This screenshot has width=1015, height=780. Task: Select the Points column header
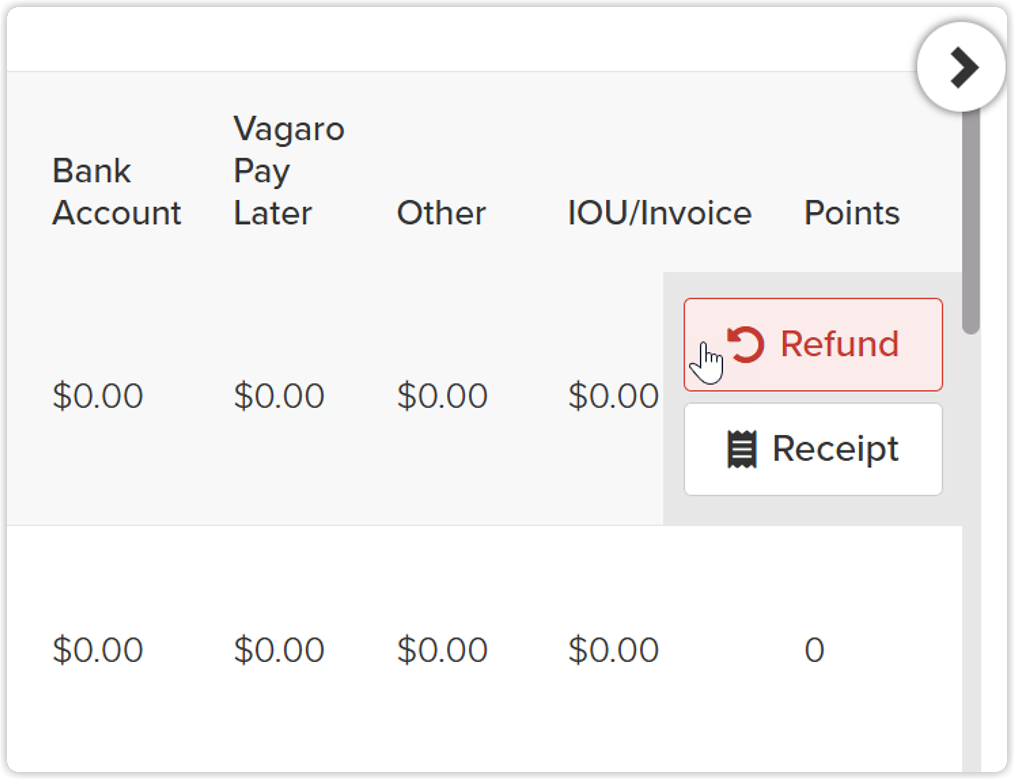(x=852, y=213)
